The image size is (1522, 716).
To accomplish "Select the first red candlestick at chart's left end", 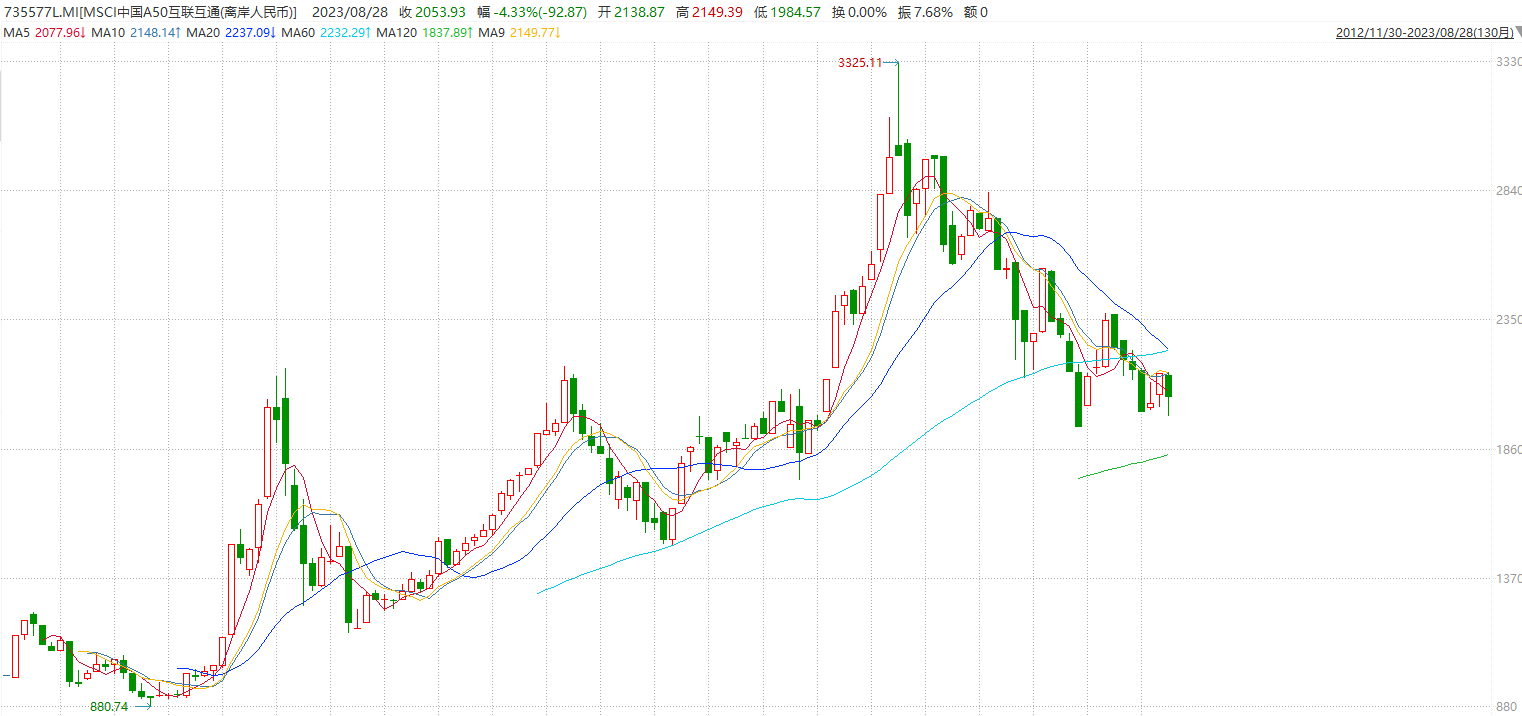I will (15, 656).
